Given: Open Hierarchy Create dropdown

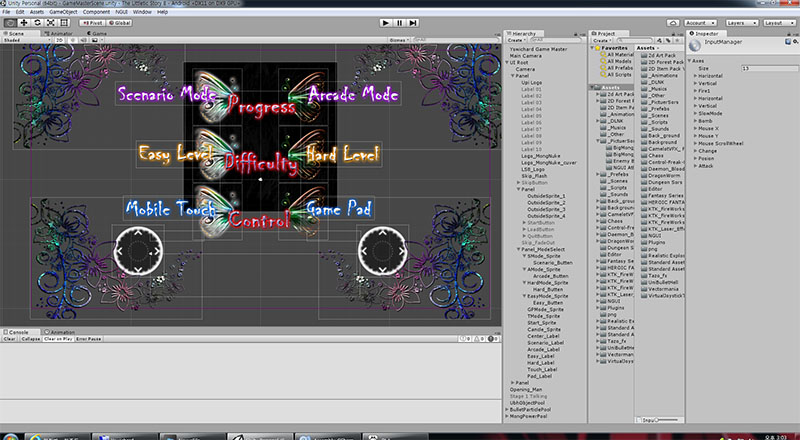Looking at the screenshot, I should click(x=516, y=40).
